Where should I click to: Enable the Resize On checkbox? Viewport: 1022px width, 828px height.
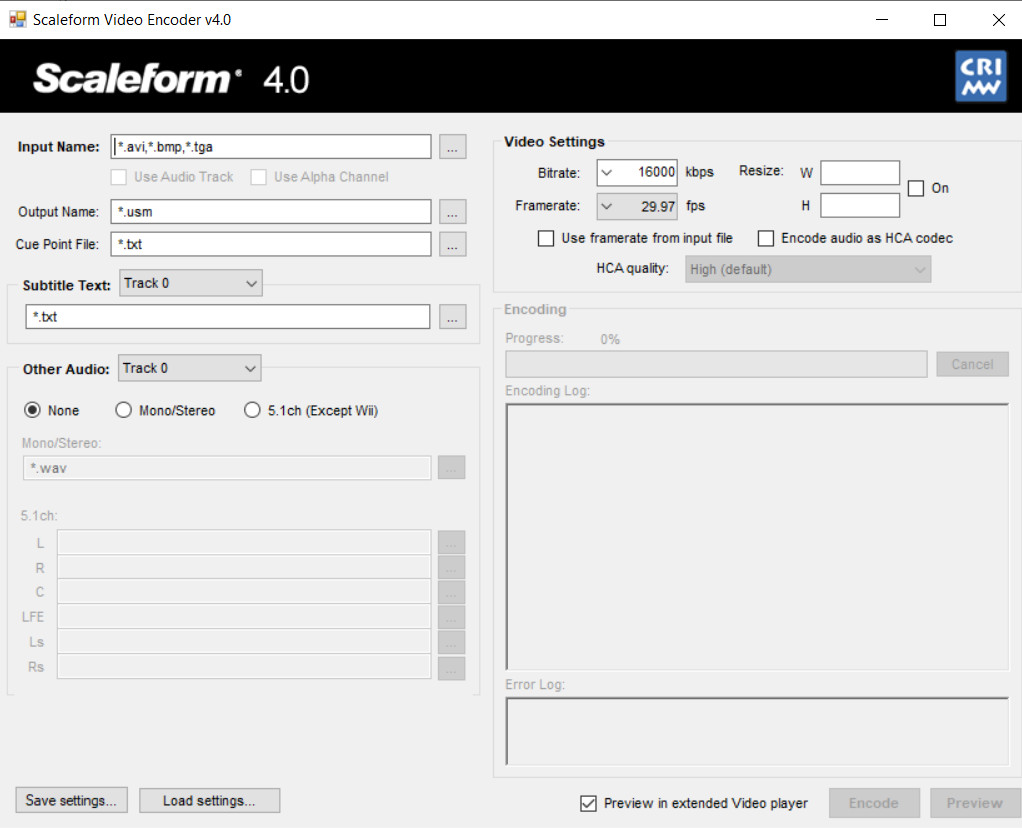coord(915,188)
